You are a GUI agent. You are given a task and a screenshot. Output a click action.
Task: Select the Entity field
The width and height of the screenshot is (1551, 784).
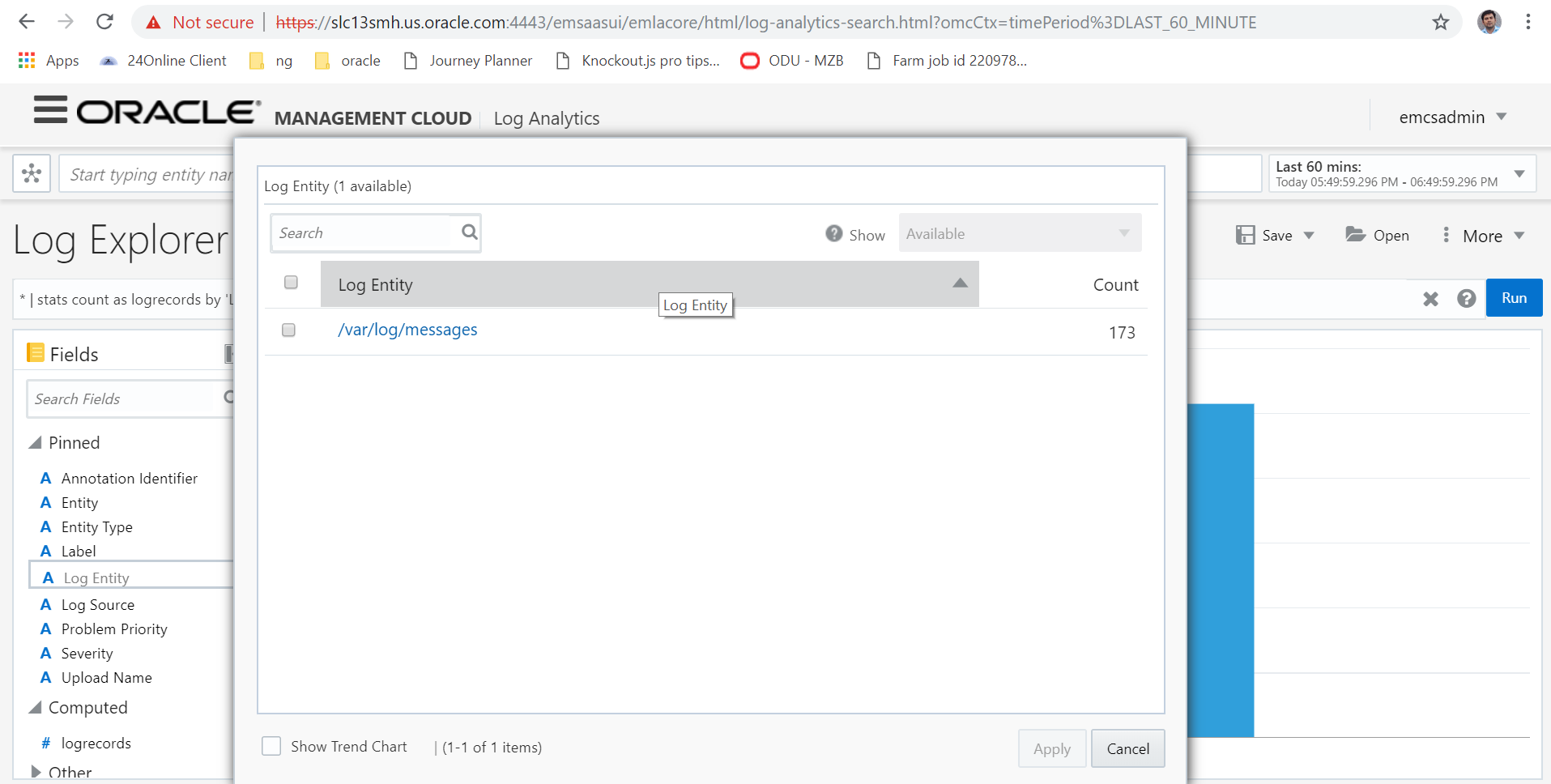click(79, 503)
